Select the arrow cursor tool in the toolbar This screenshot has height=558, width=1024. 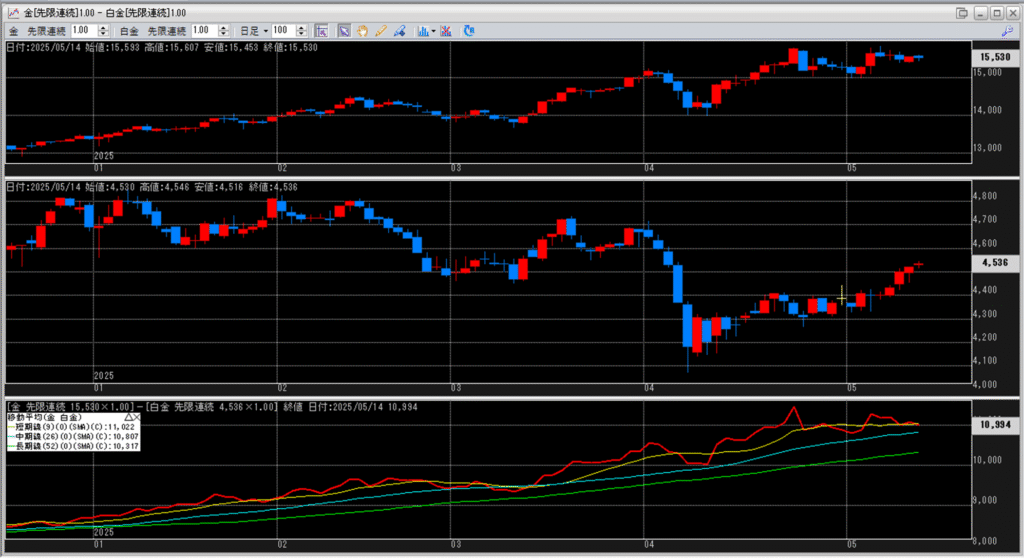point(344,31)
